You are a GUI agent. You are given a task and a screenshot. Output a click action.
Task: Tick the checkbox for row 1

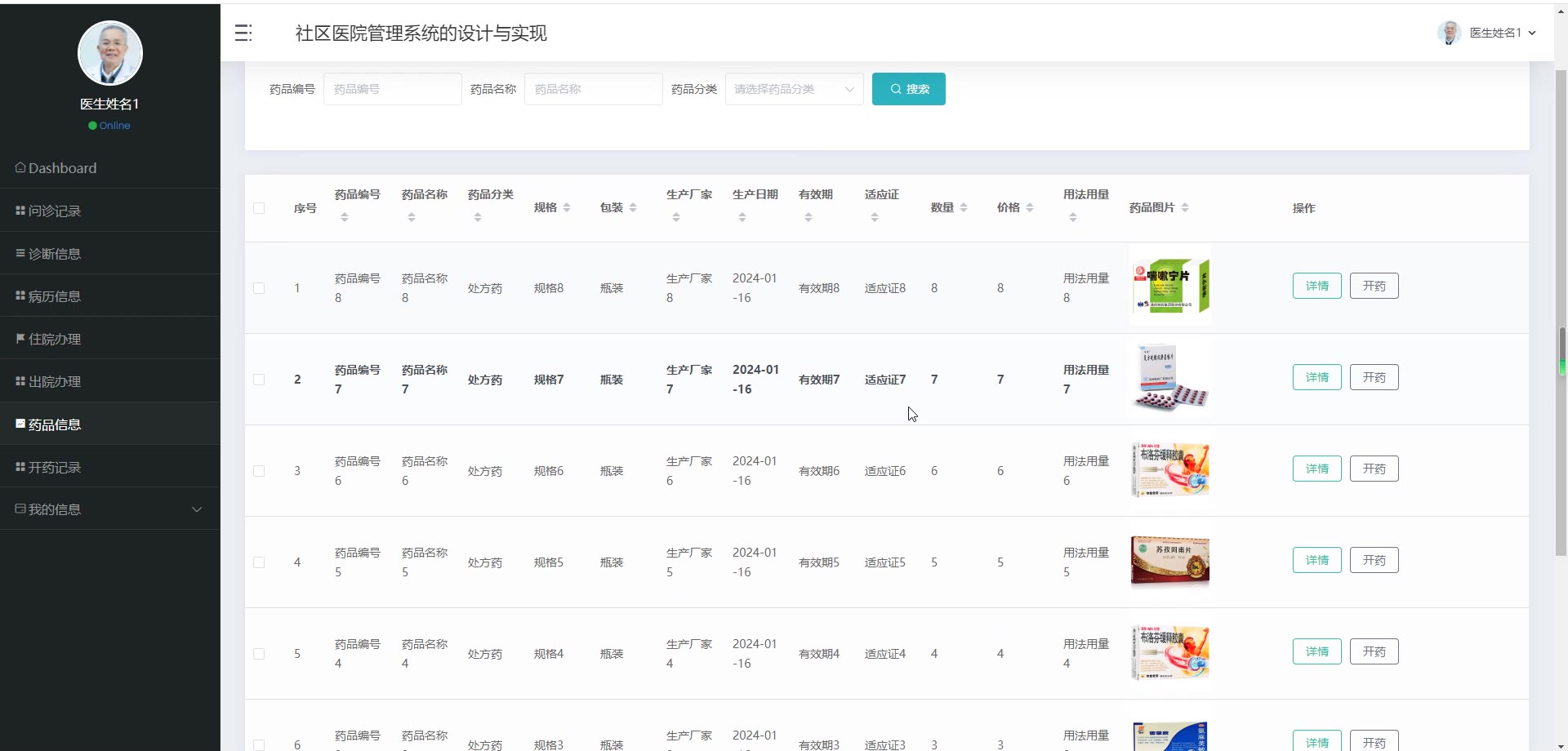259,288
